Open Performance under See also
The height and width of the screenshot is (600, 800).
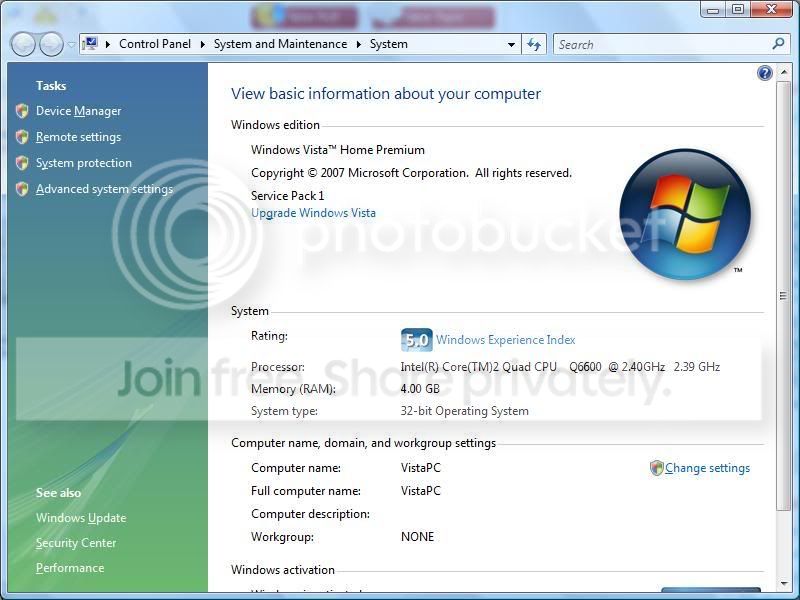click(70, 568)
